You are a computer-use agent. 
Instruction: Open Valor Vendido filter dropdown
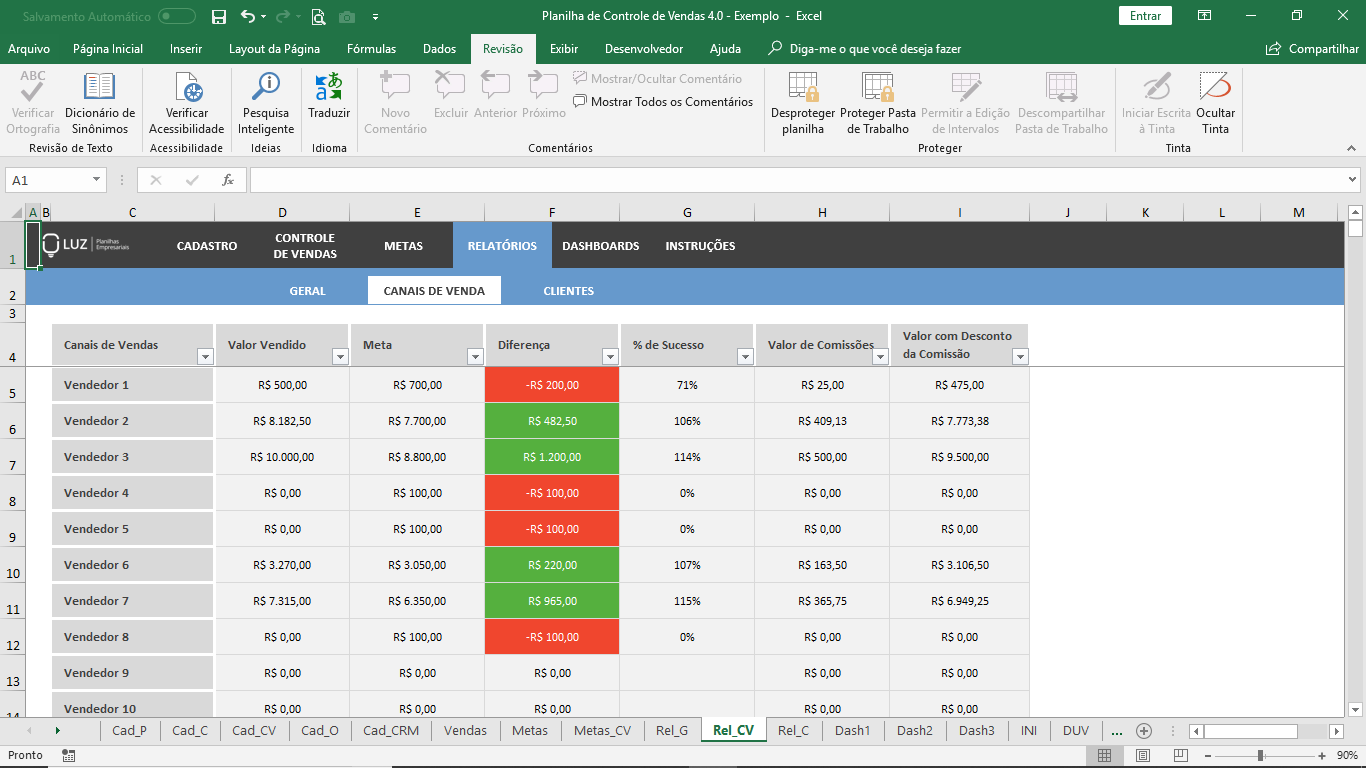click(x=340, y=356)
